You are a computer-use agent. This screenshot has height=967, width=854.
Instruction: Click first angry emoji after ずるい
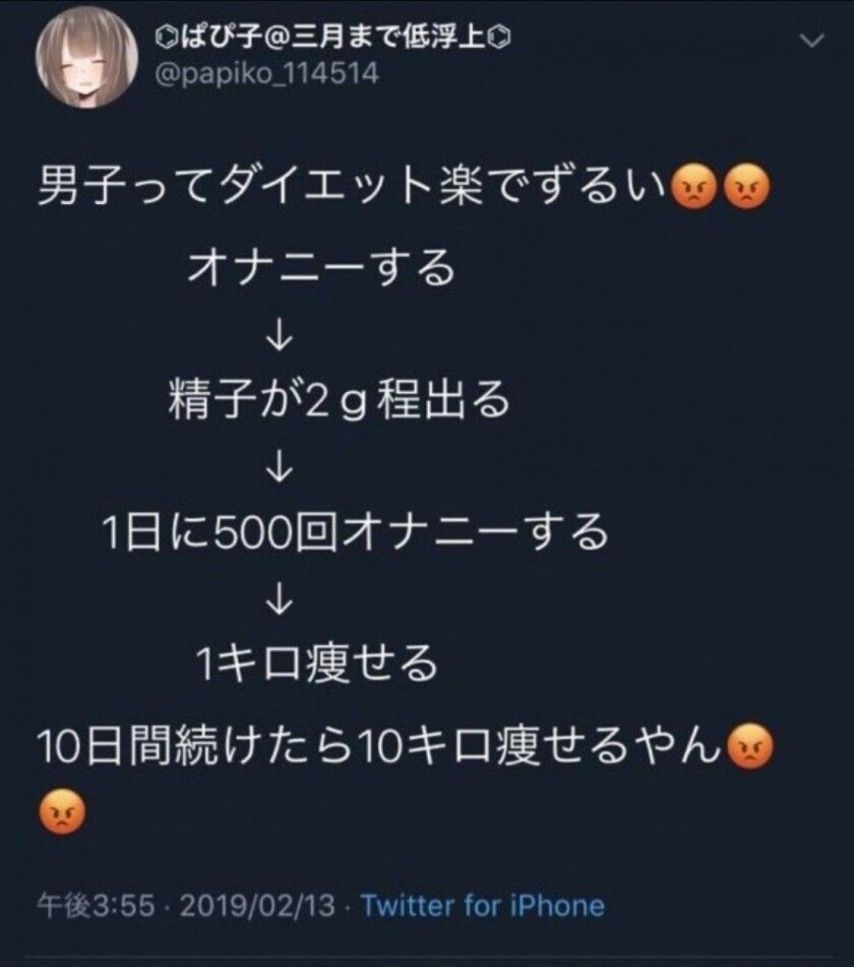[x=694, y=187]
